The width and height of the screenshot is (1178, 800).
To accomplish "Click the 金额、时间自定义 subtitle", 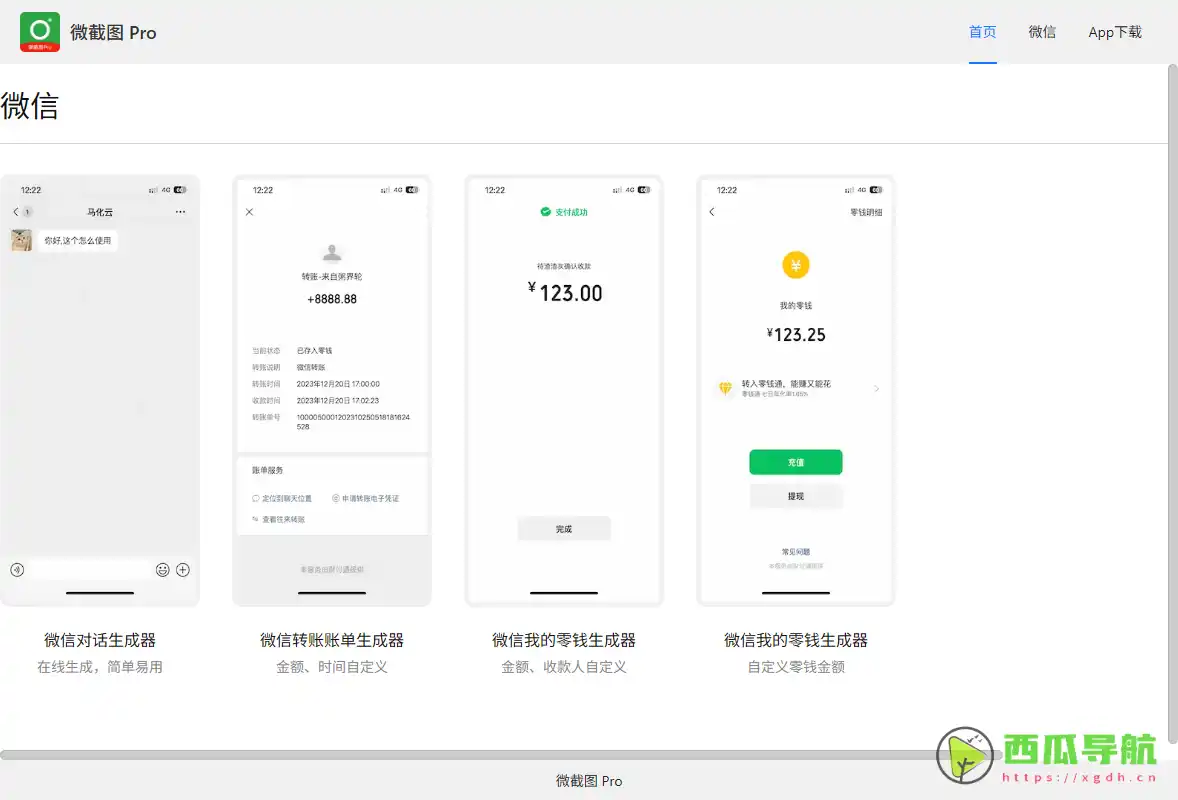I will click(x=332, y=666).
